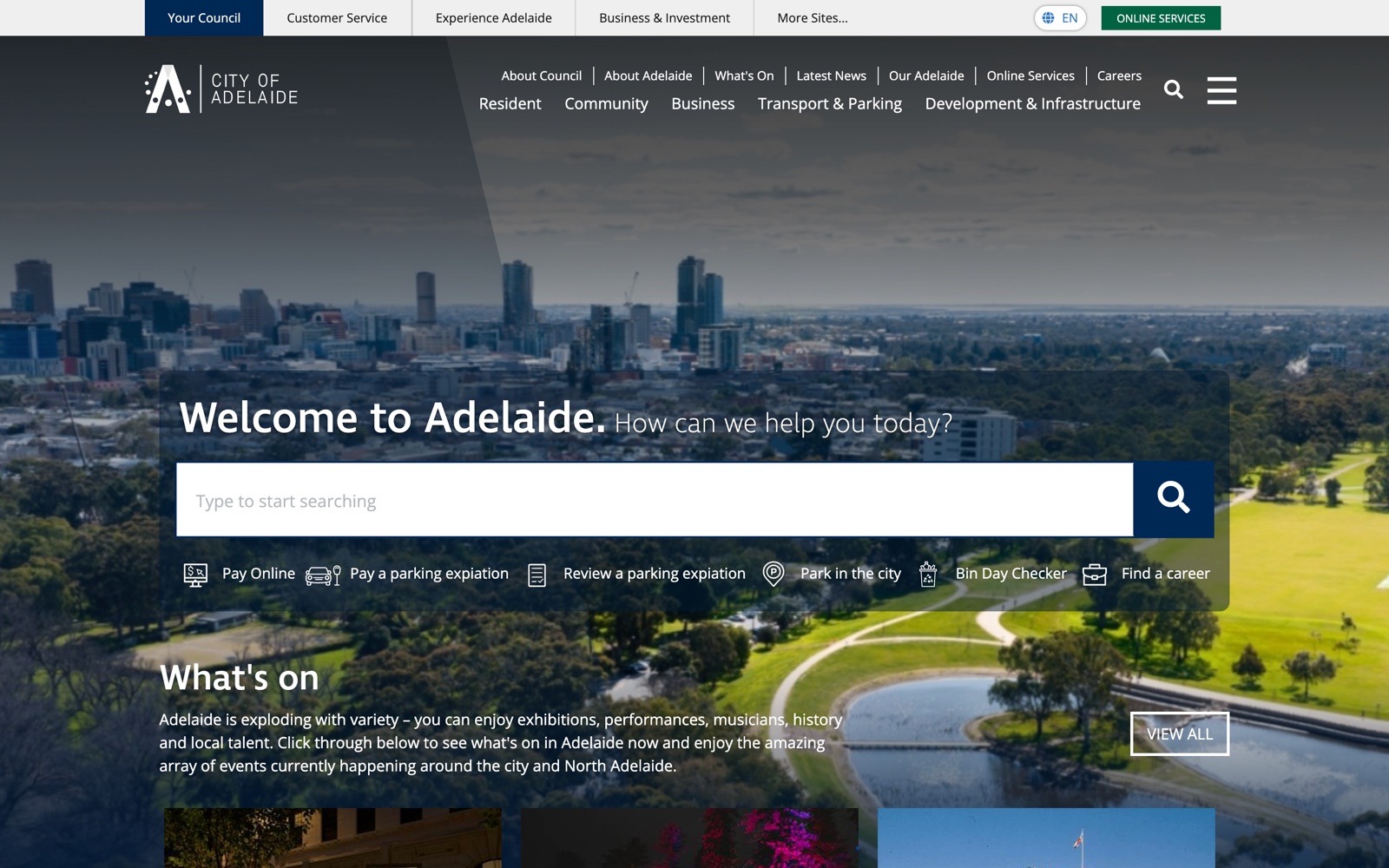Click the Pay Online computer icon

click(195, 575)
